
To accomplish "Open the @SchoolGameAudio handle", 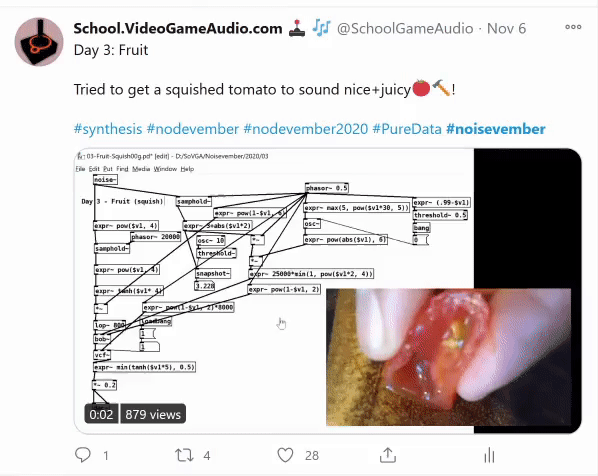I will (x=405, y=29).
